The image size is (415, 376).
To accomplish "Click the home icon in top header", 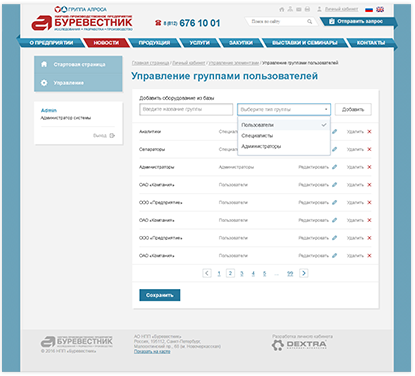I will tap(282, 9).
